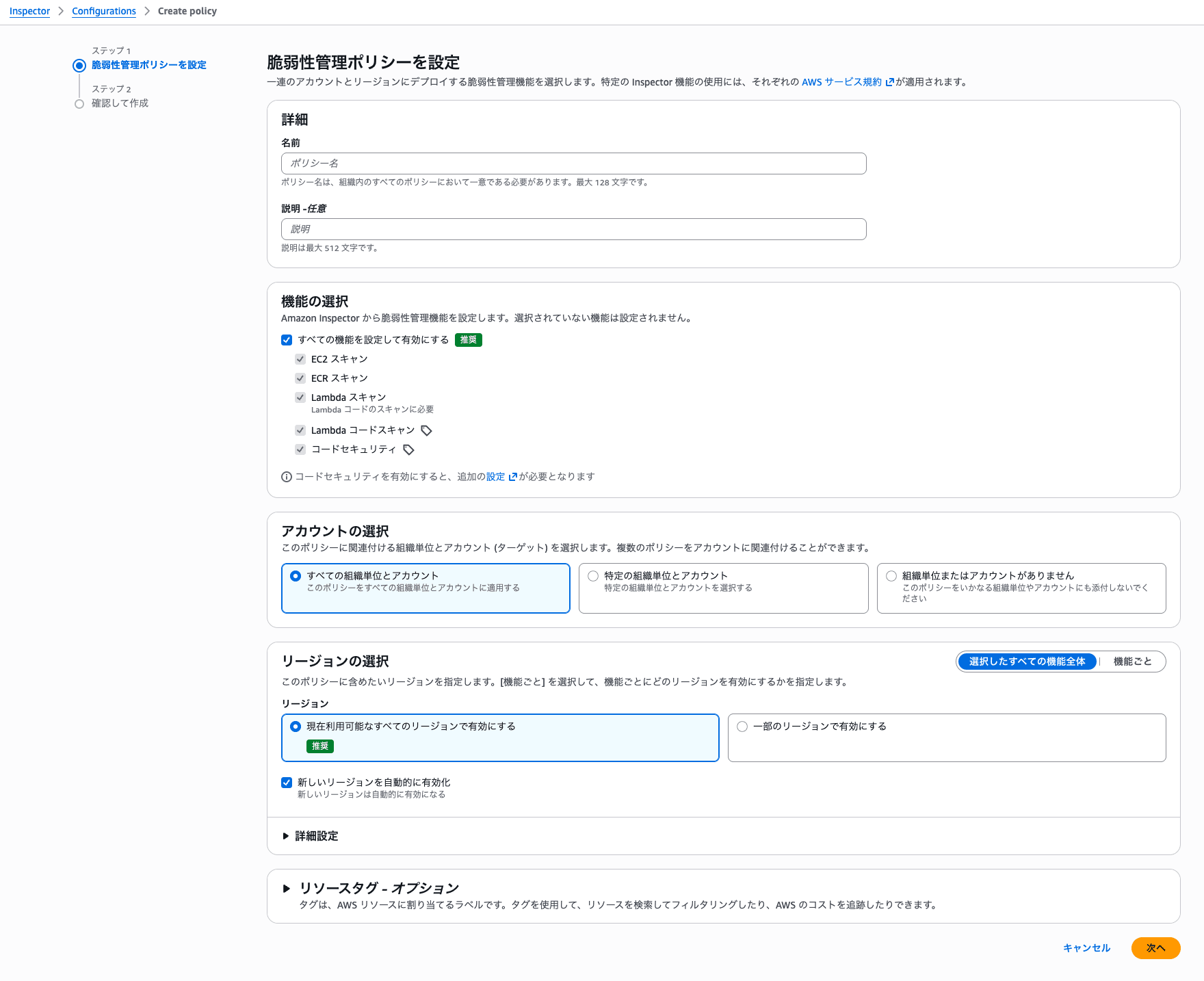
Task: Expand the 詳細設定 section
Action: (x=311, y=836)
